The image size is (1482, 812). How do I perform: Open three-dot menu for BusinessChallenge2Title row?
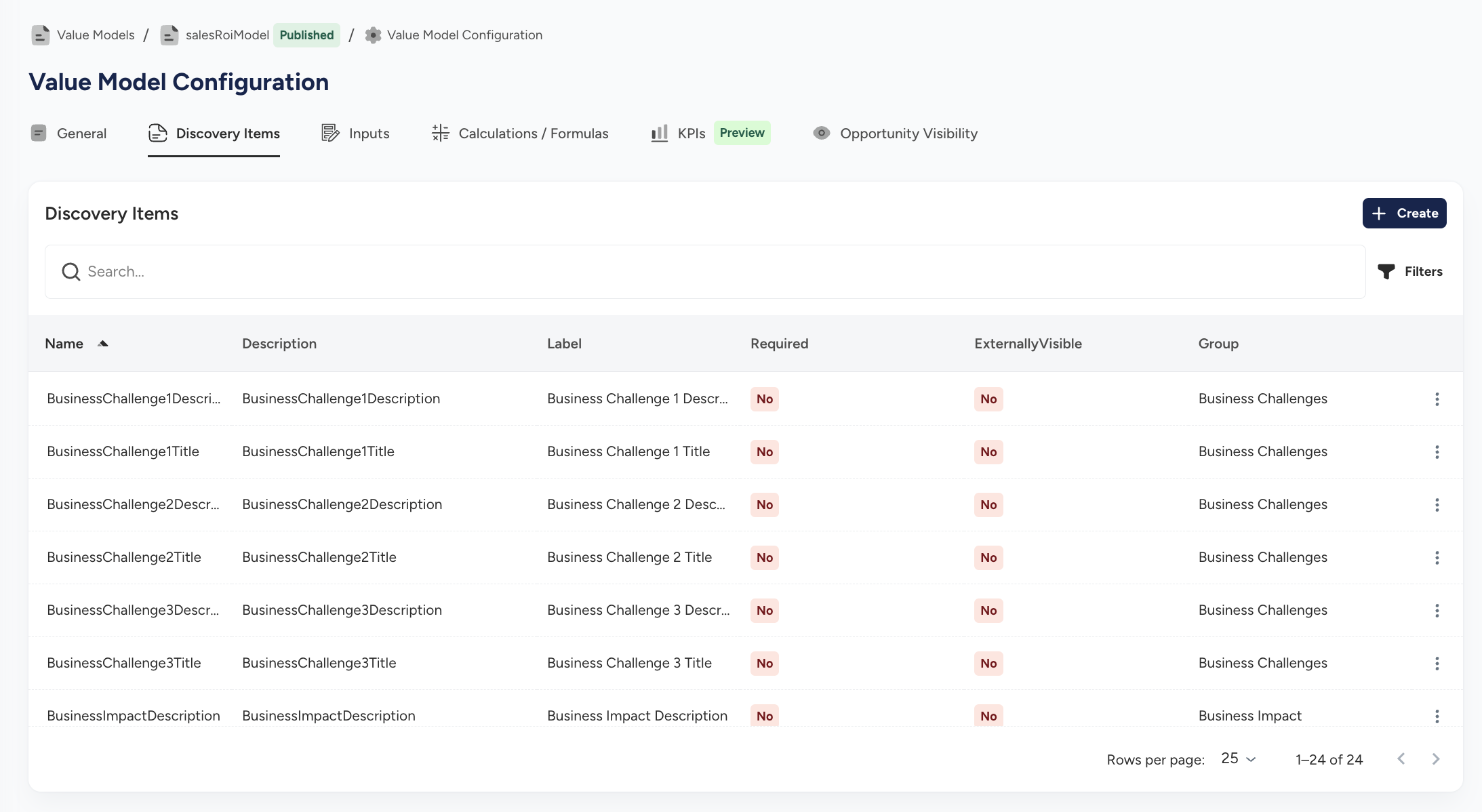[x=1437, y=558]
